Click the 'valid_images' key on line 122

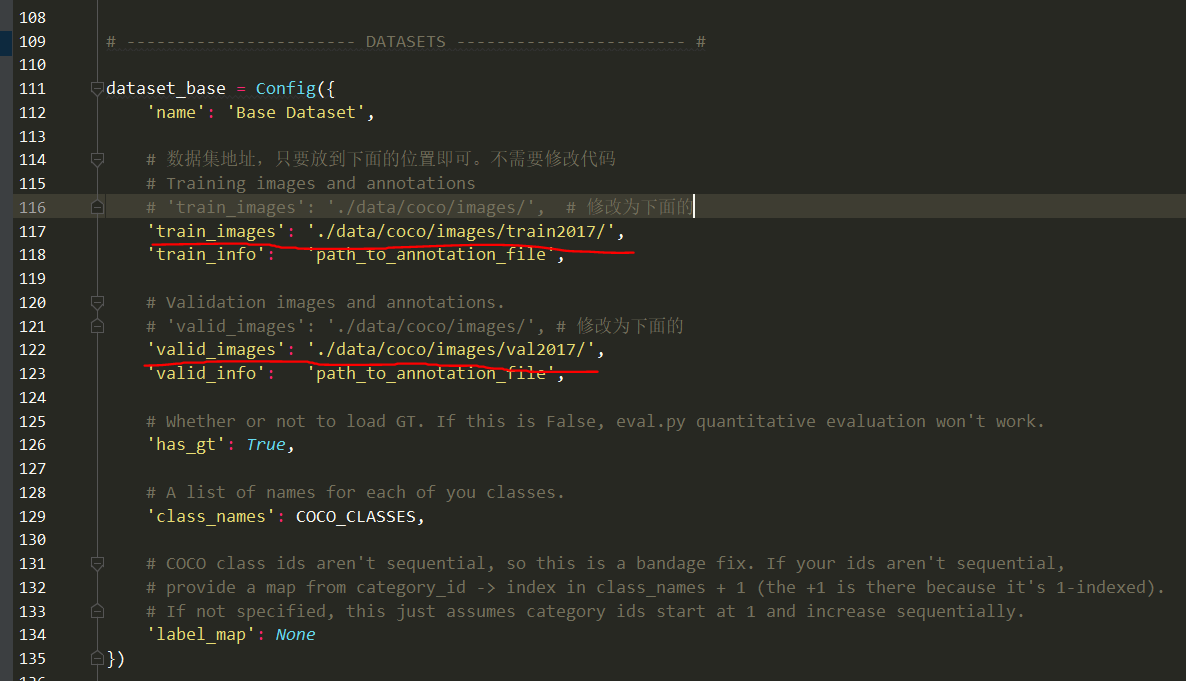pos(216,350)
